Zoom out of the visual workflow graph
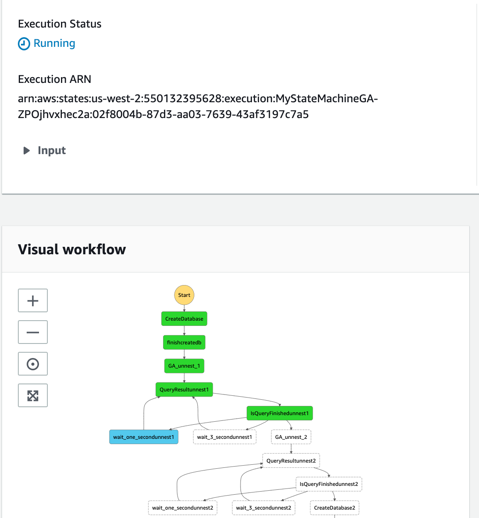Viewport: 479px width, 518px height. click(33, 332)
